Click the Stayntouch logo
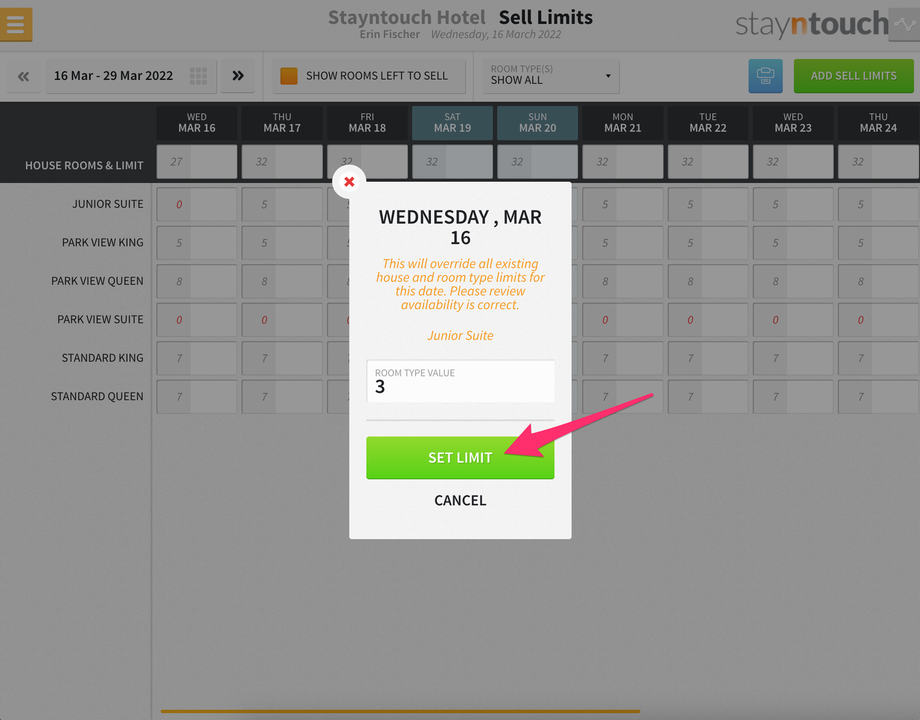Screen dimensions: 920x720 (x=812, y=24)
